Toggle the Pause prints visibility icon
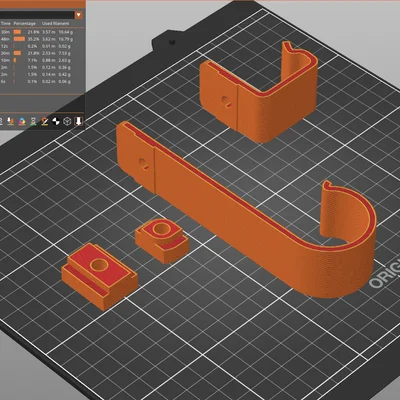400x400 pixels. point(33,121)
